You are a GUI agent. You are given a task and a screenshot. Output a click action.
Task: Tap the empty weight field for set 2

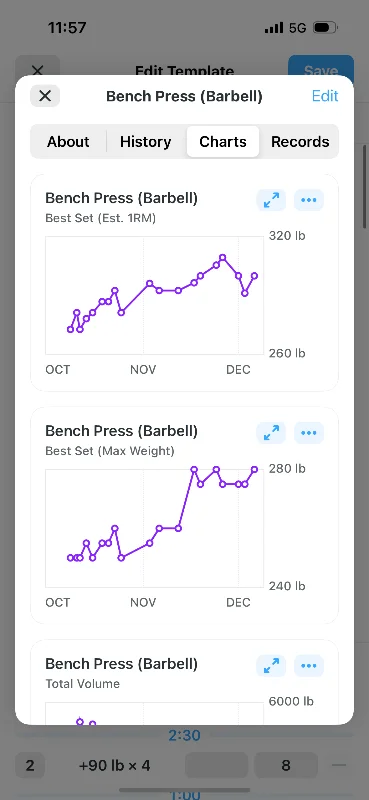[x=216, y=765]
